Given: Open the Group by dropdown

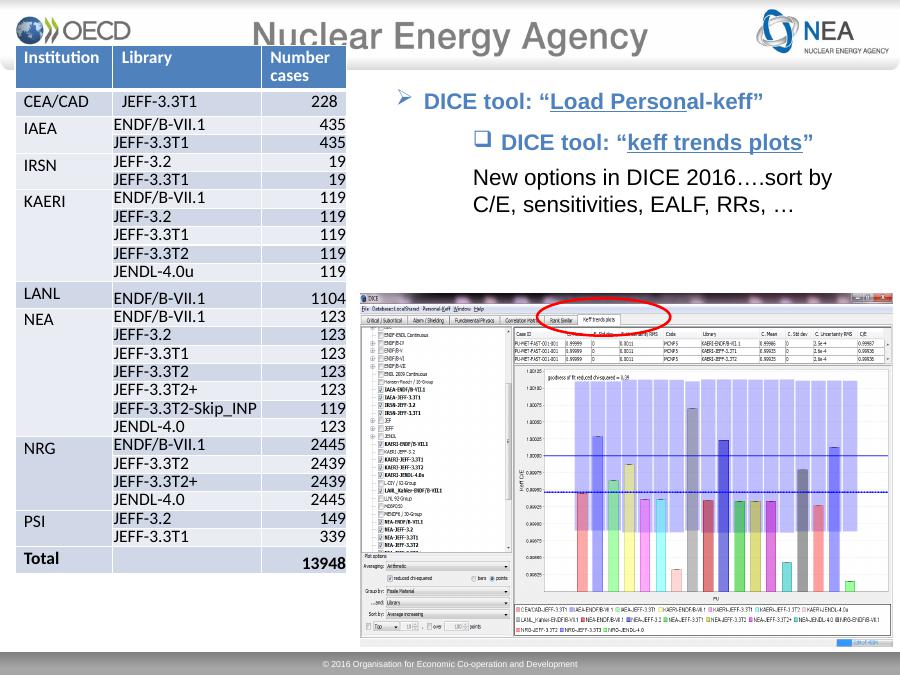Looking at the screenshot, I should coord(446,591).
